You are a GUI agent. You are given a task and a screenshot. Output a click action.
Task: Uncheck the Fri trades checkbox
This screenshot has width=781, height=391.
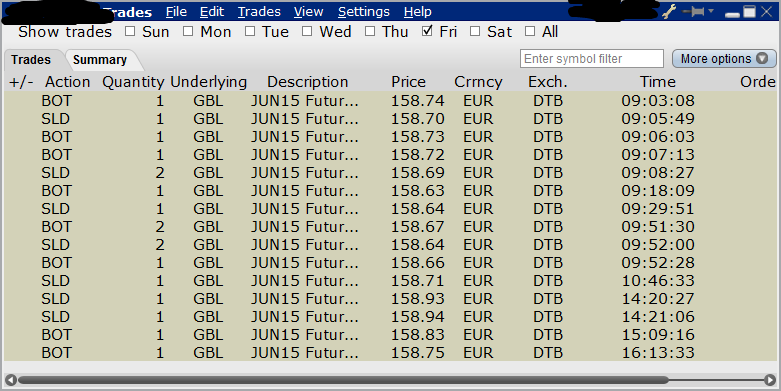click(427, 31)
